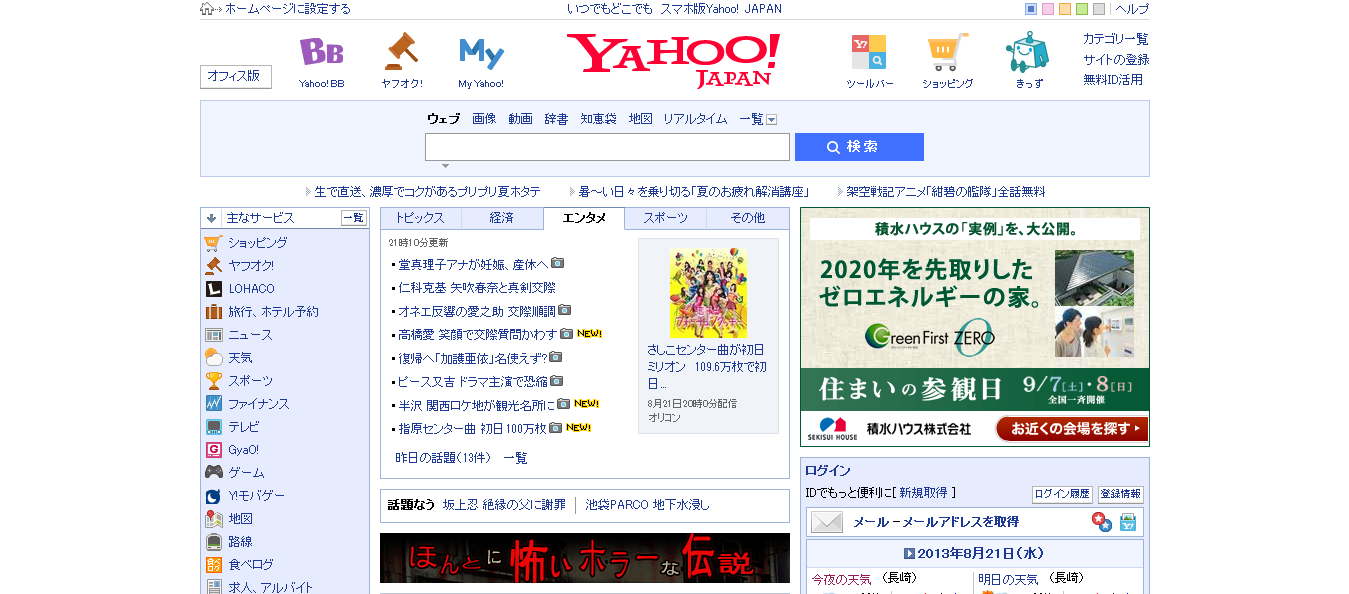Click the 積水ハウス お近くの会場を探す ad button
The image size is (1349, 594).
pyautogui.click(x=1071, y=429)
